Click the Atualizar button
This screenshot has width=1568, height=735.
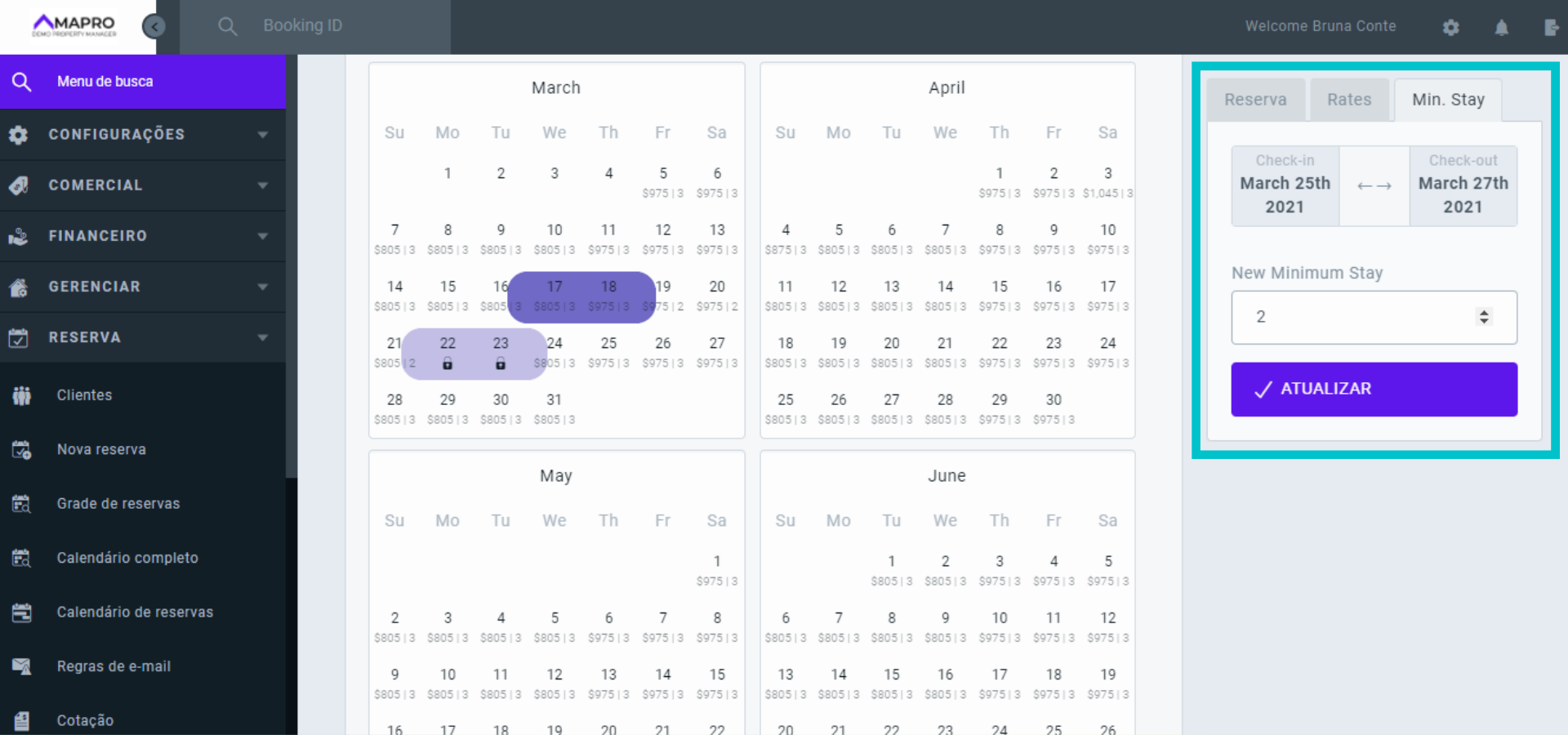(1374, 389)
